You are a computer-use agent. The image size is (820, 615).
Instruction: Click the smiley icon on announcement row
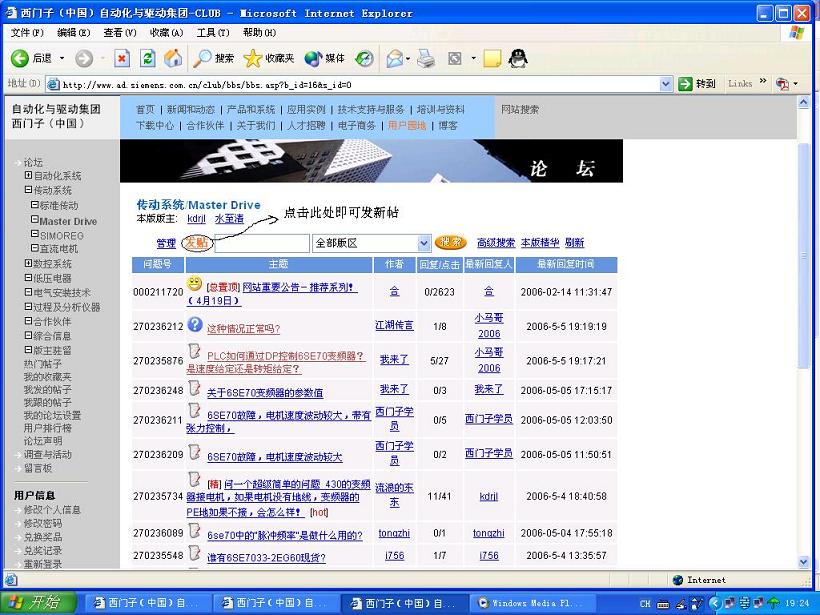(x=194, y=284)
